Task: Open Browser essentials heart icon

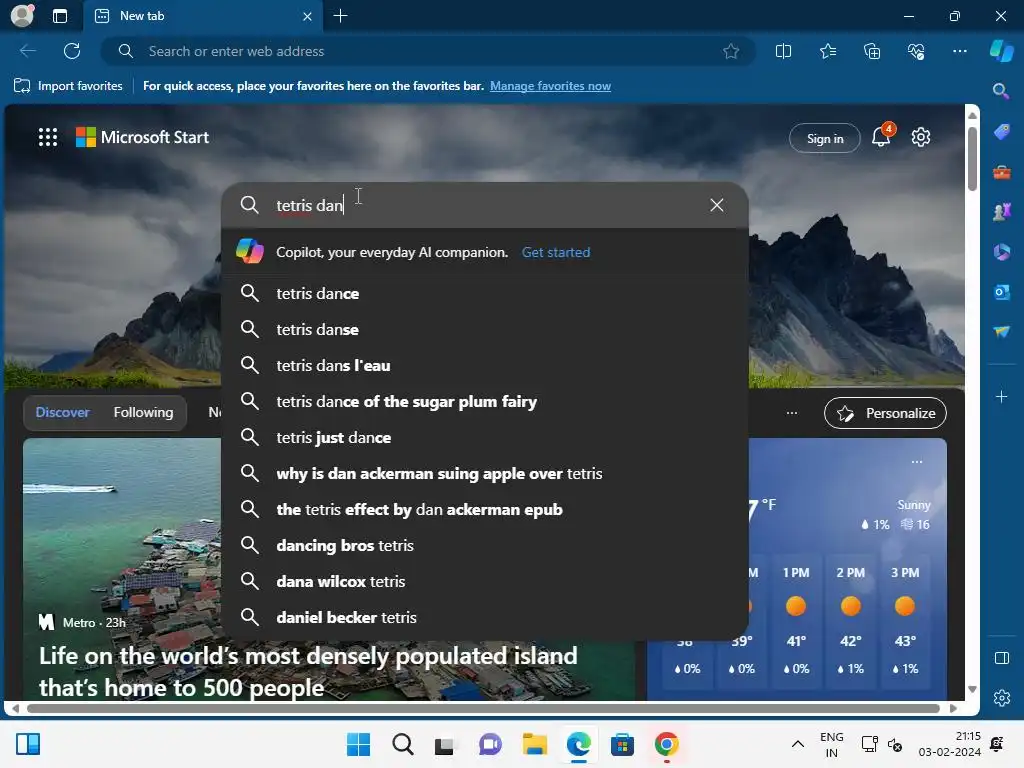Action: tap(916, 51)
